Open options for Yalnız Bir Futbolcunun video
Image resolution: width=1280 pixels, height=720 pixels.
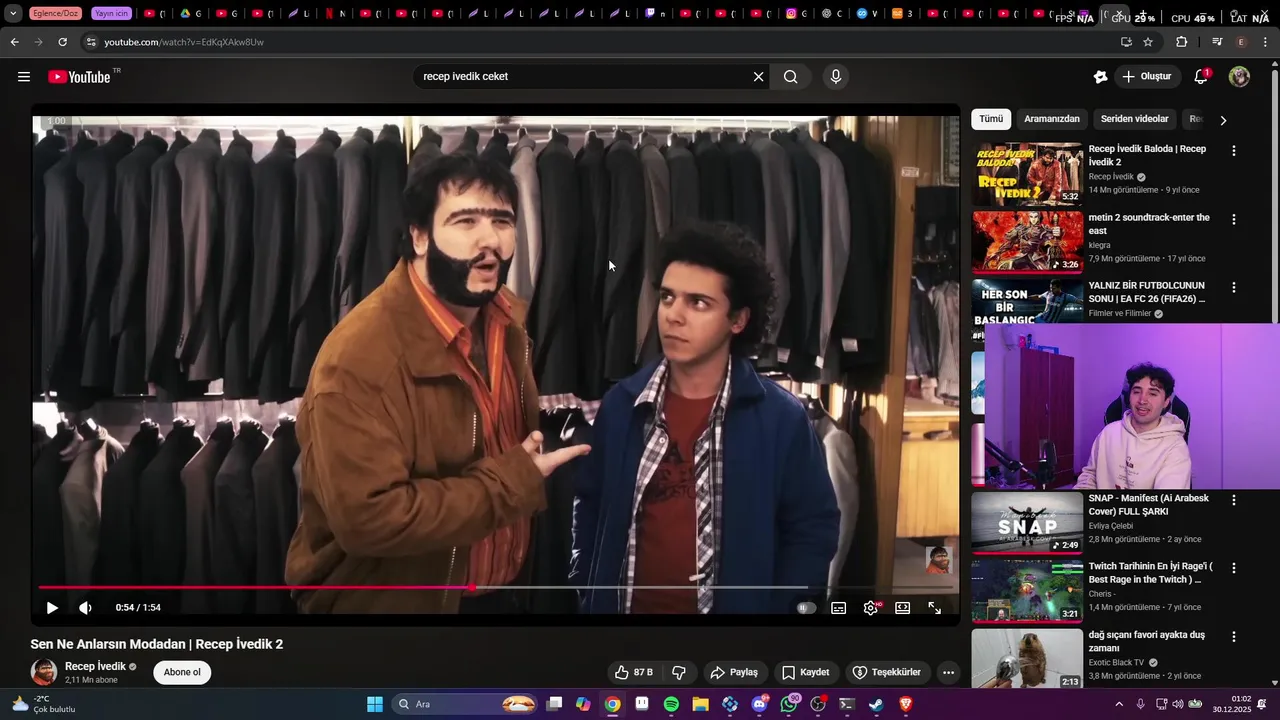click(1233, 287)
